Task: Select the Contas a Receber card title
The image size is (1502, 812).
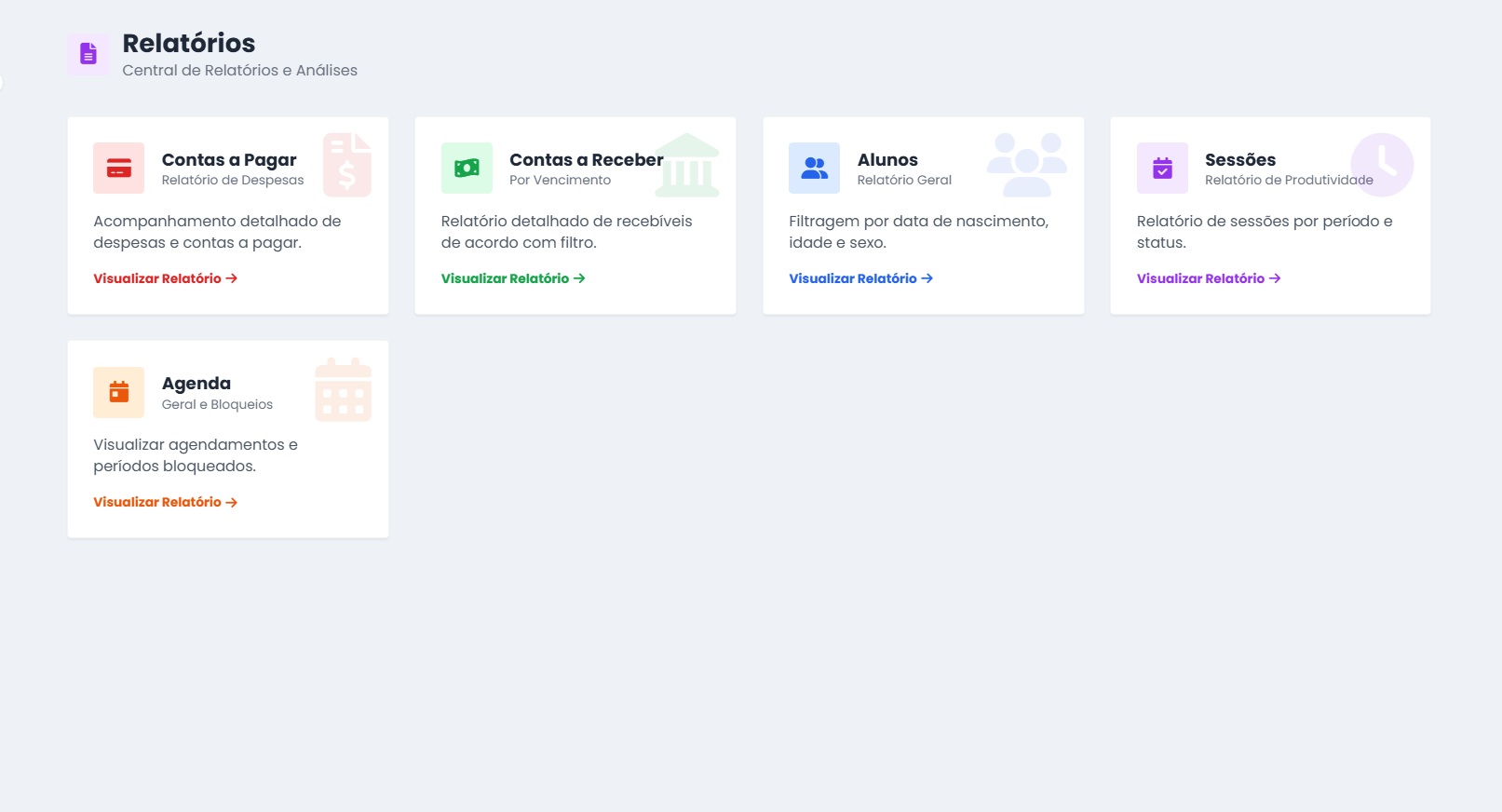Action: [x=586, y=160]
